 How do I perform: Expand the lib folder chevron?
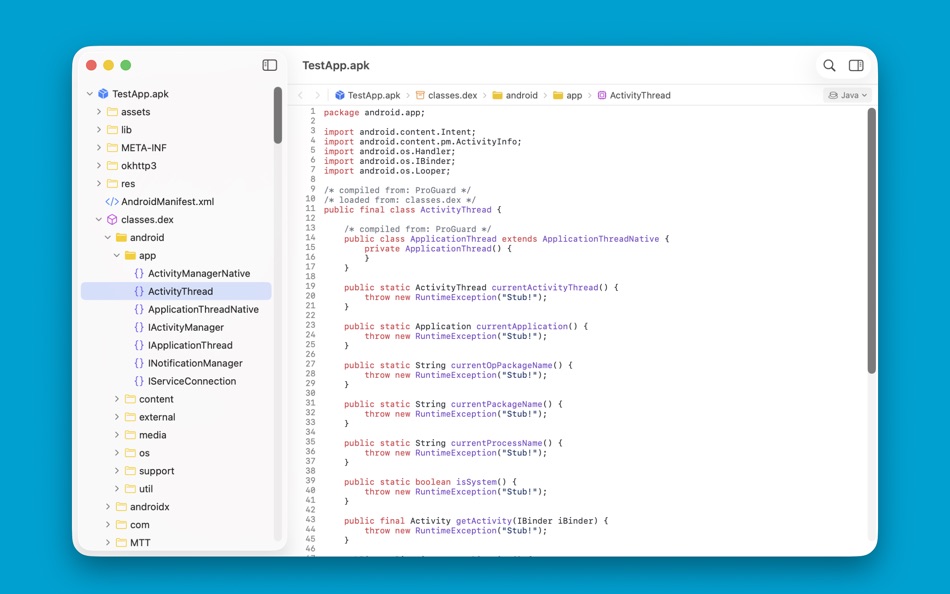click(x=99, y=130)
